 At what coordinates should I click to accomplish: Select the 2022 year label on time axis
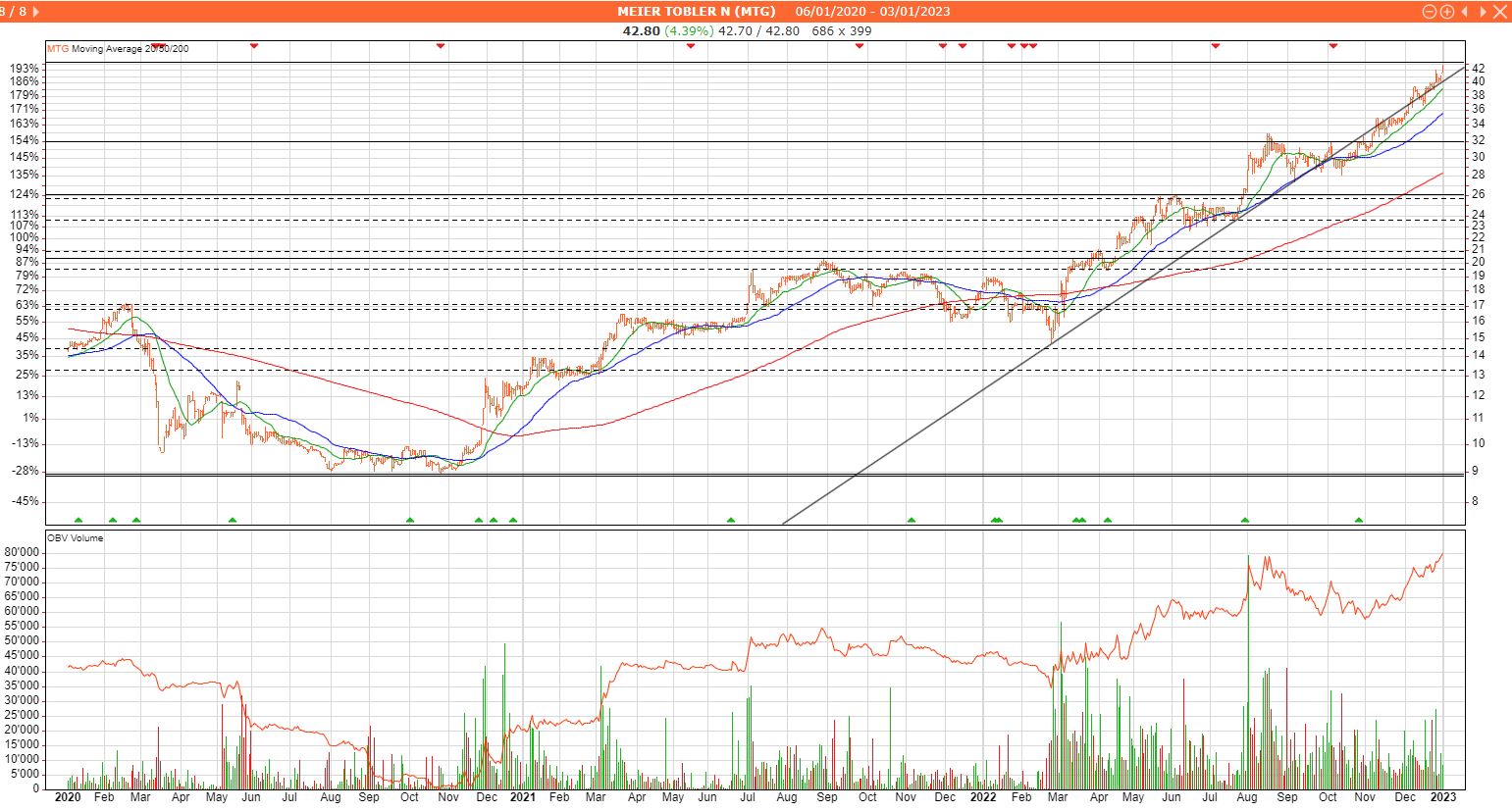(983, 798)
